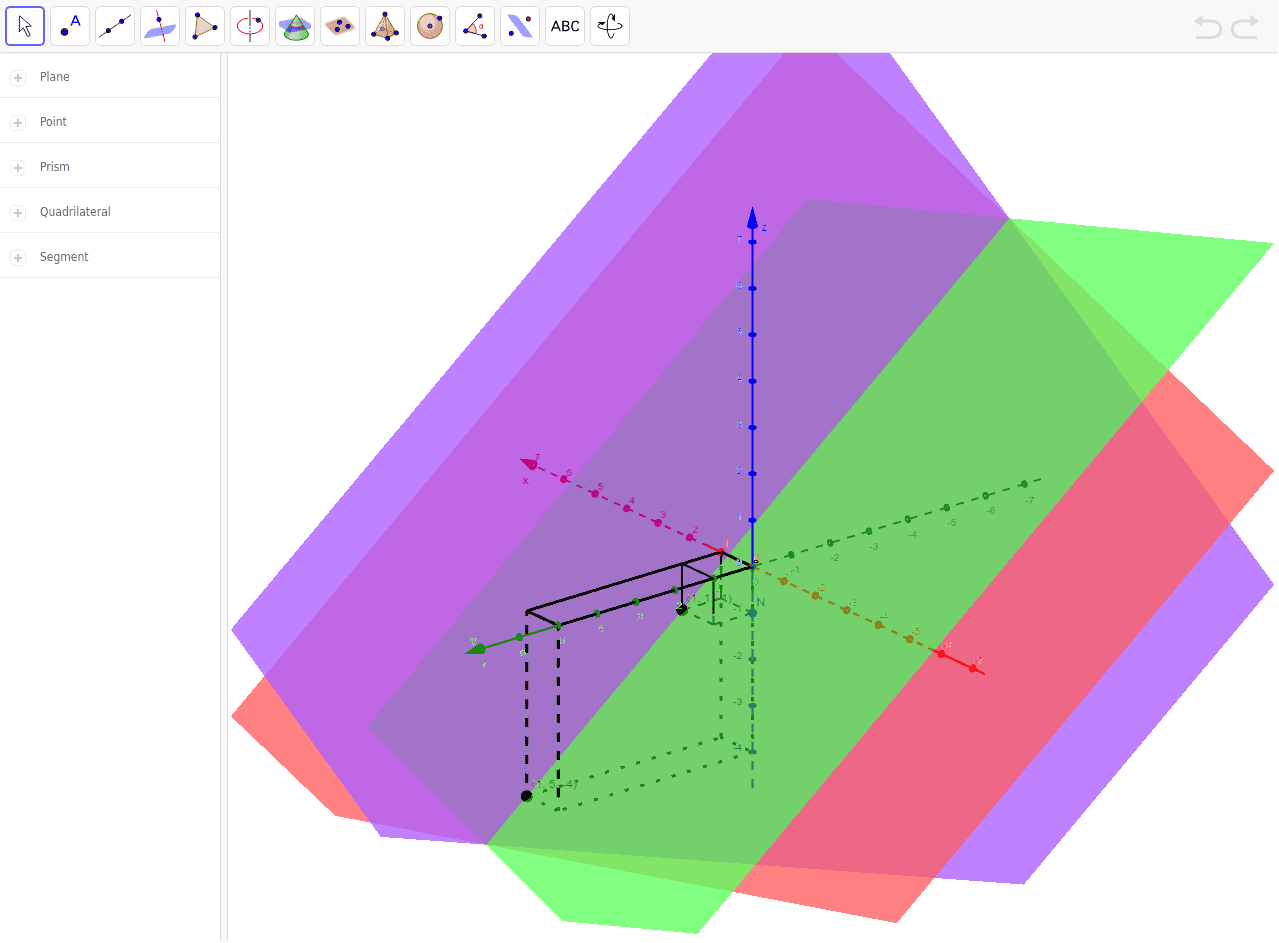Expand the Prism group in the sidebar
Screen dimensions: 1279x943
click(16, 166)
